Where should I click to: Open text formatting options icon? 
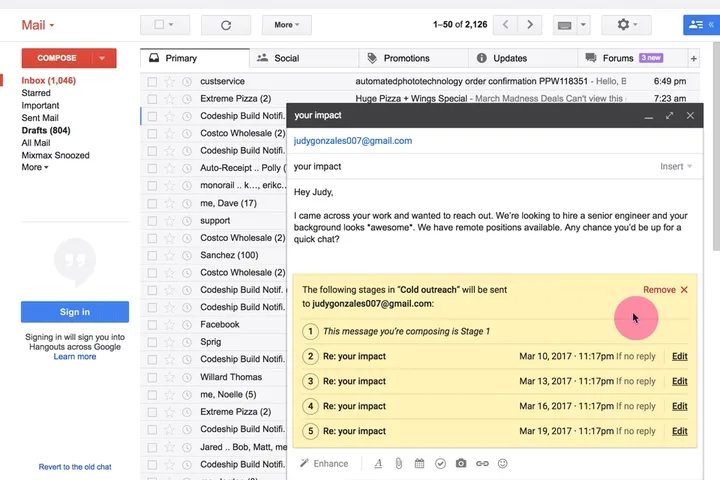coord(378,463)
